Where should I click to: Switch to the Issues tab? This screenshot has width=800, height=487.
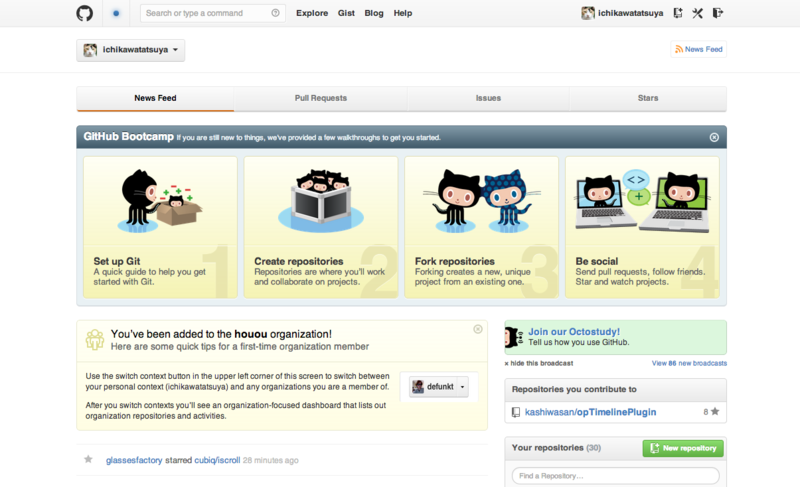click(x=488, y=98)
